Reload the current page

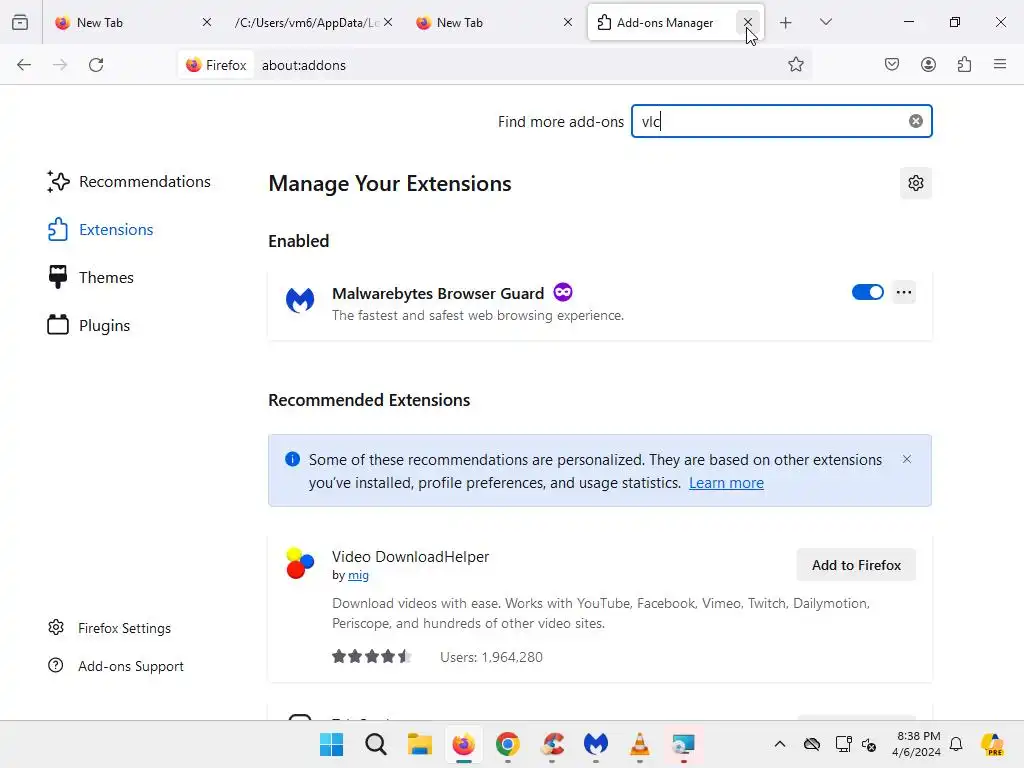pos(96,65)
